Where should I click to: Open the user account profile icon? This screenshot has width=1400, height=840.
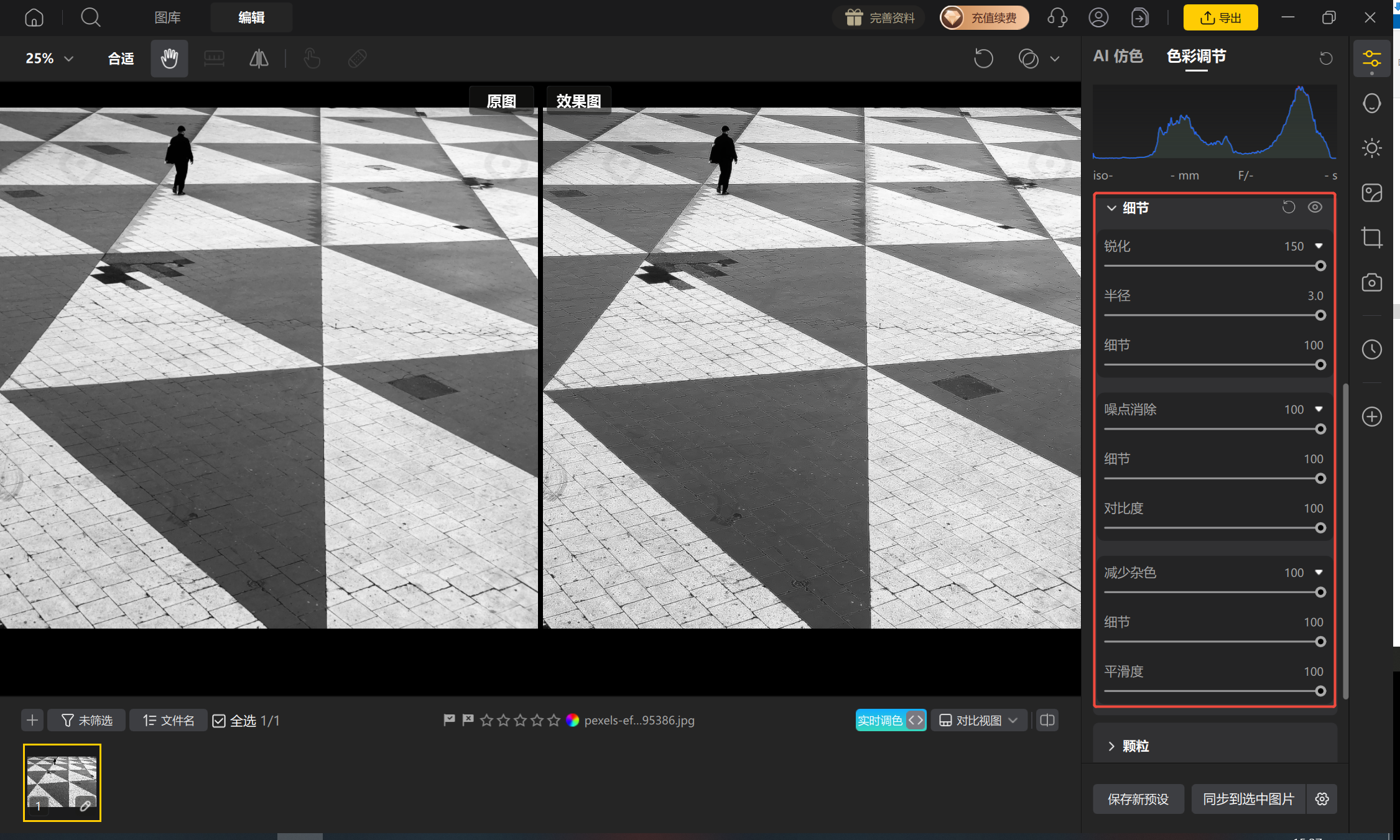point(1098,17)
